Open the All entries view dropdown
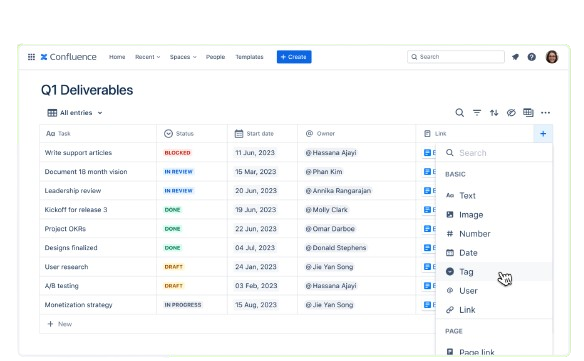The width and height of the screenshot is (584, 361). 74,113
